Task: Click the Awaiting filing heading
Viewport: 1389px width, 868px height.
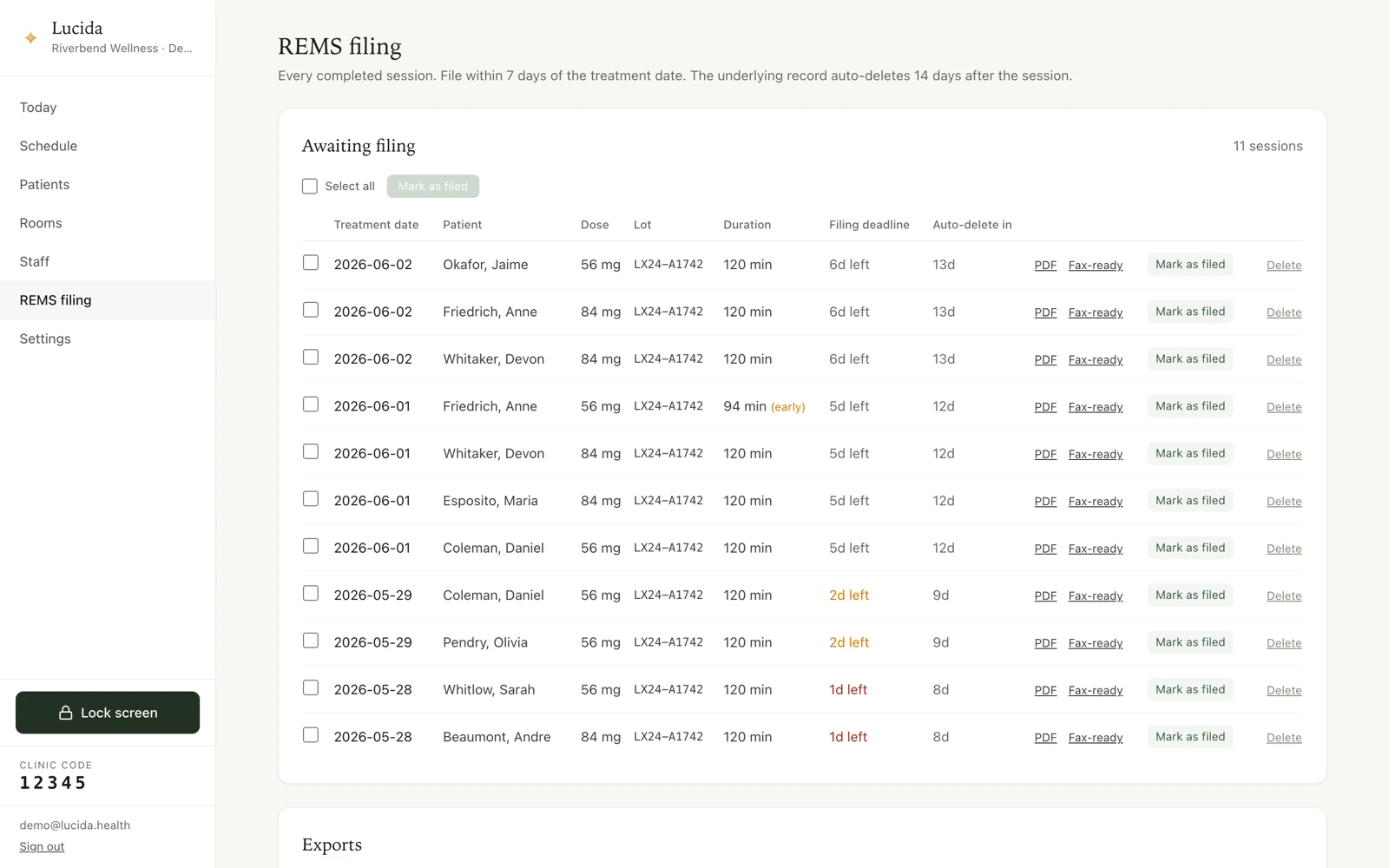Action: tap(359, 146)
